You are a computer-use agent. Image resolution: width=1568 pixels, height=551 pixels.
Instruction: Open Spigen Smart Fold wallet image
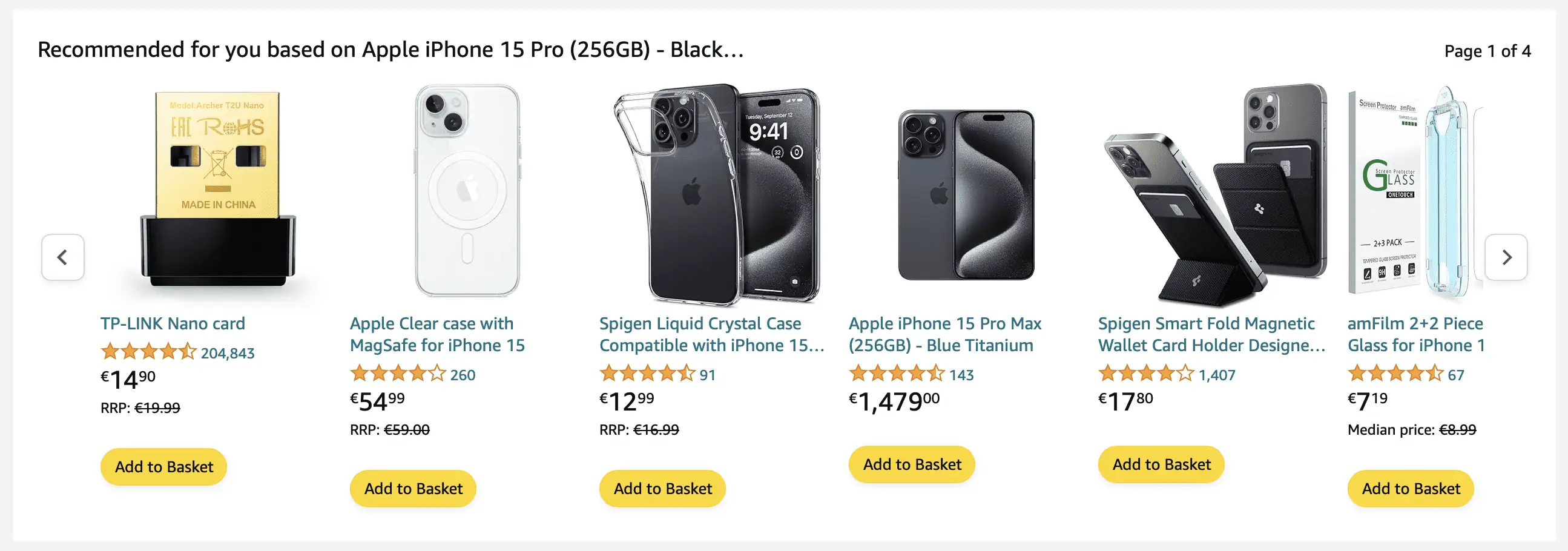point(1215,194)
